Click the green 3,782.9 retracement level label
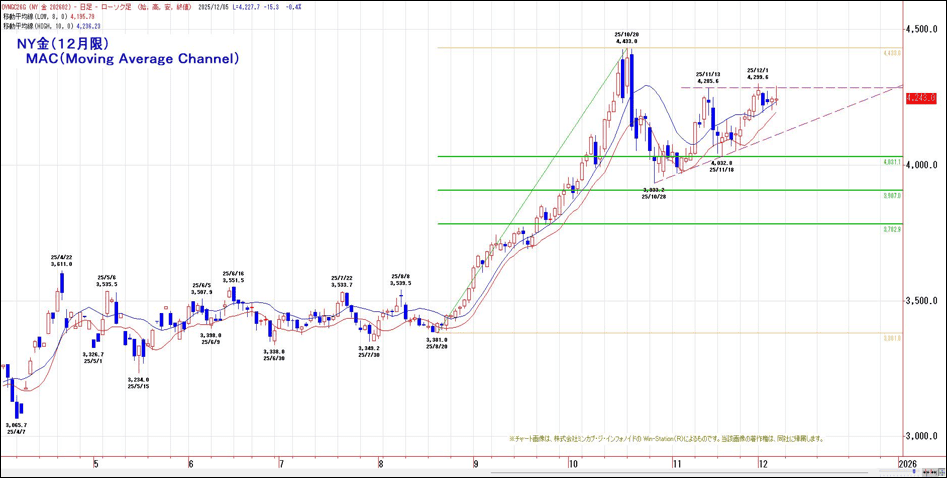Screen dimensions: 947x478 (x=892, y=229)
